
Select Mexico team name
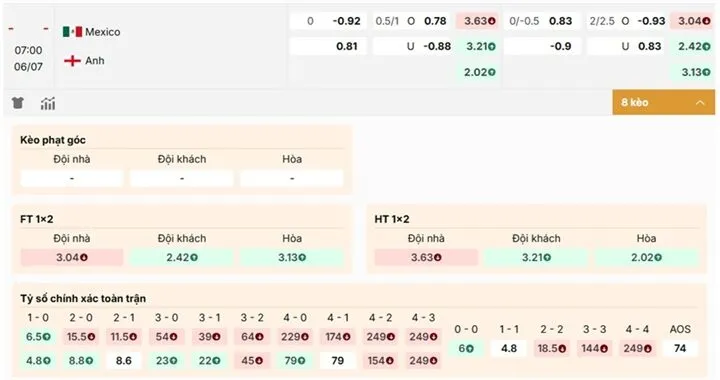[x=103, y=32]
